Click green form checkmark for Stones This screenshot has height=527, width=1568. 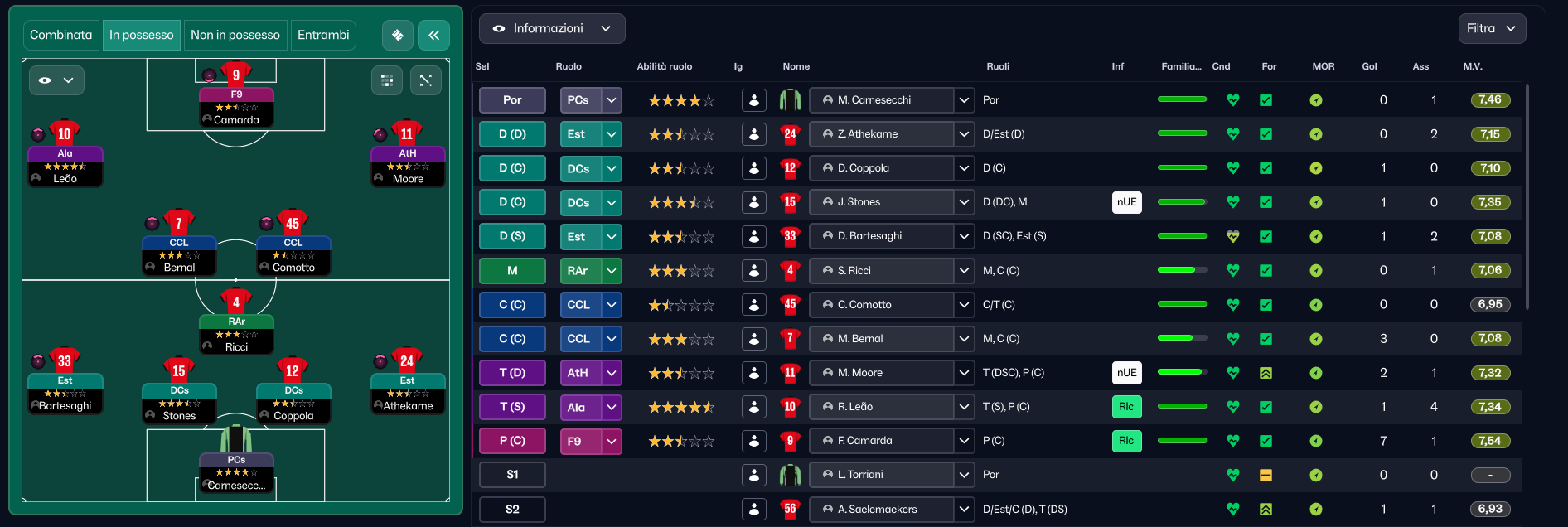point(1266,202)
